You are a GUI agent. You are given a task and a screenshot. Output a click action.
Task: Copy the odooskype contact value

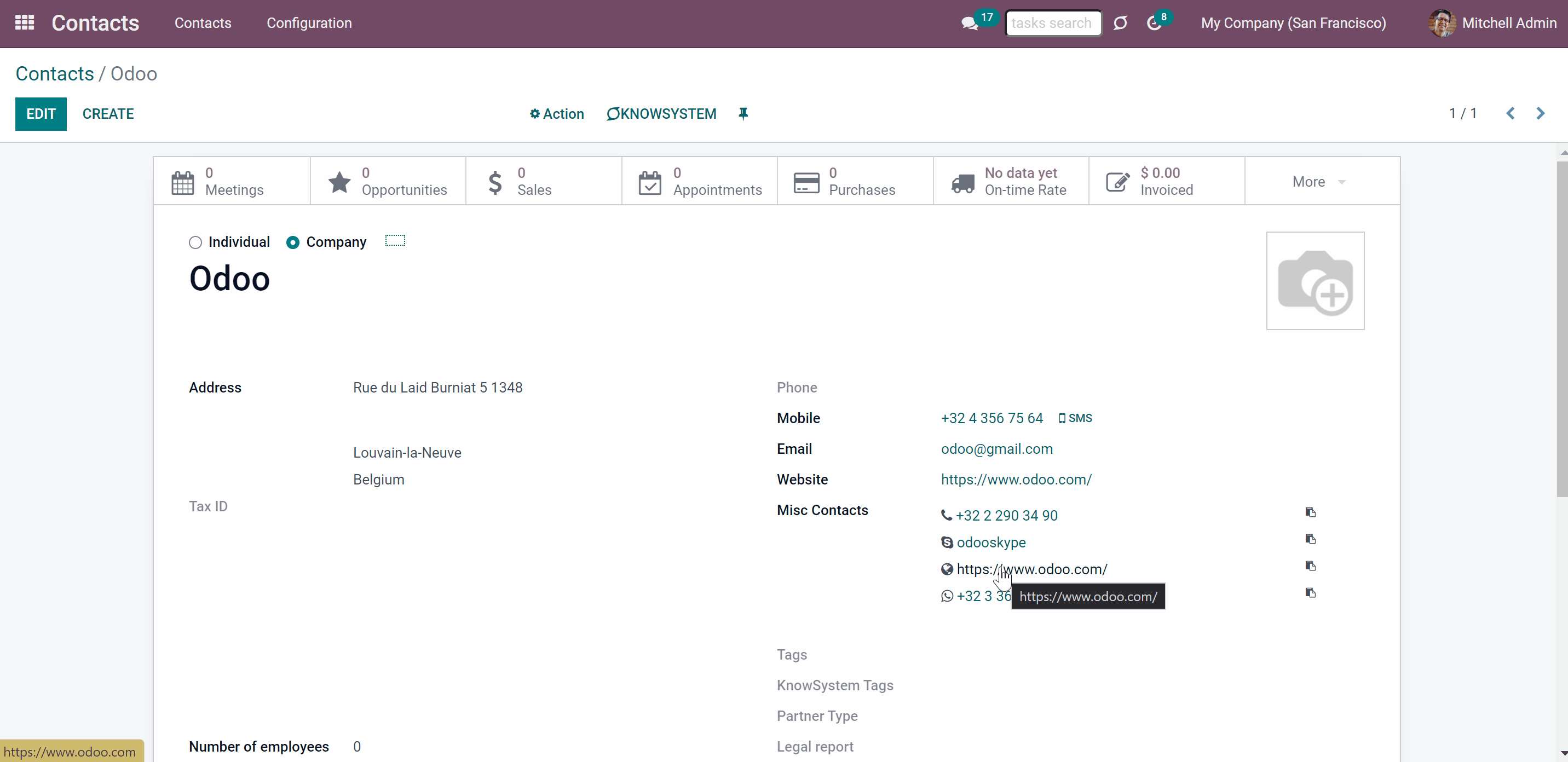1311,539
